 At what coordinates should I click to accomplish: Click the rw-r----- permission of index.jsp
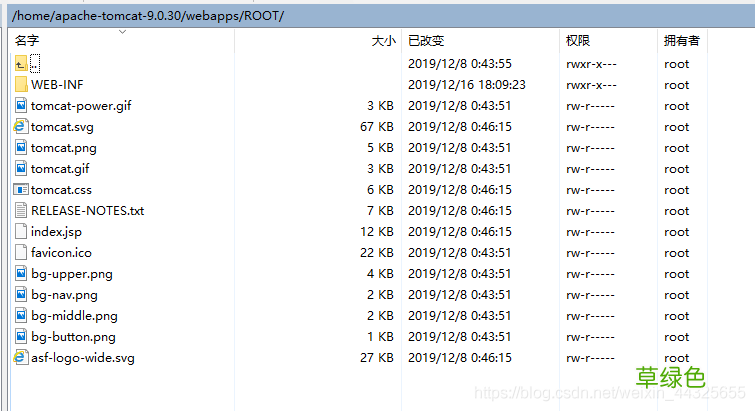[x=590, y=232]
